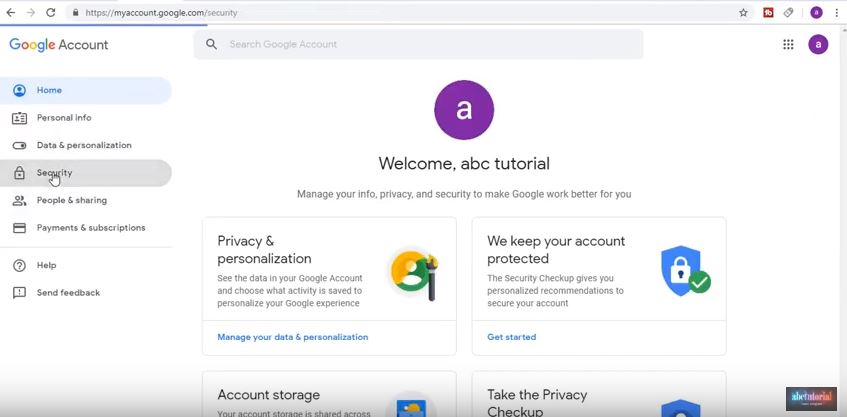Viewport: 847px width, 417px height.
Task: Click the Google Account logo
Action: click(x=59, y=45)
